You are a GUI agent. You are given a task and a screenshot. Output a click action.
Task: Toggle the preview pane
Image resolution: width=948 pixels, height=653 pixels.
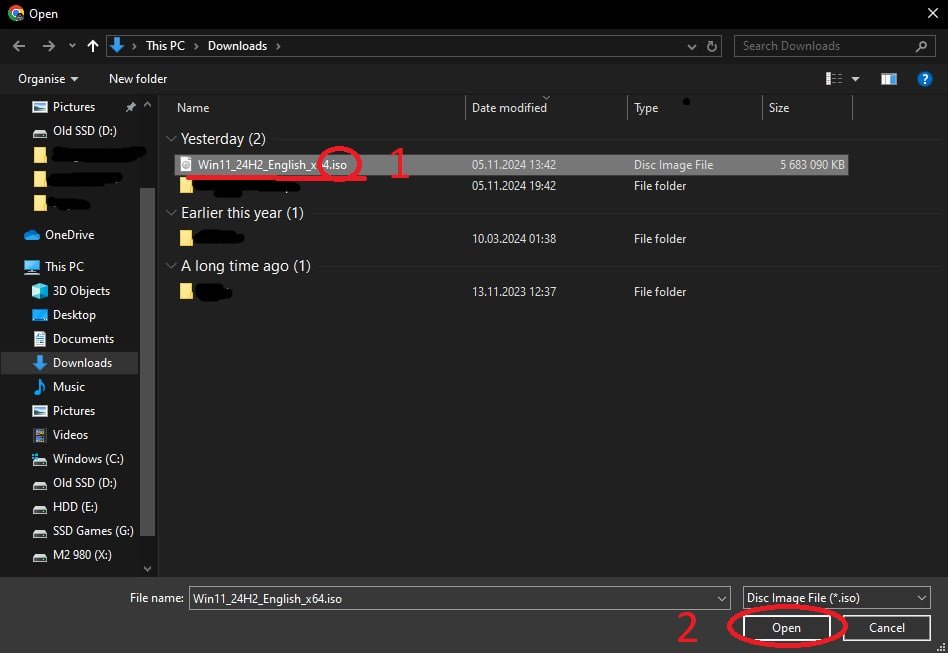point(888,79)
